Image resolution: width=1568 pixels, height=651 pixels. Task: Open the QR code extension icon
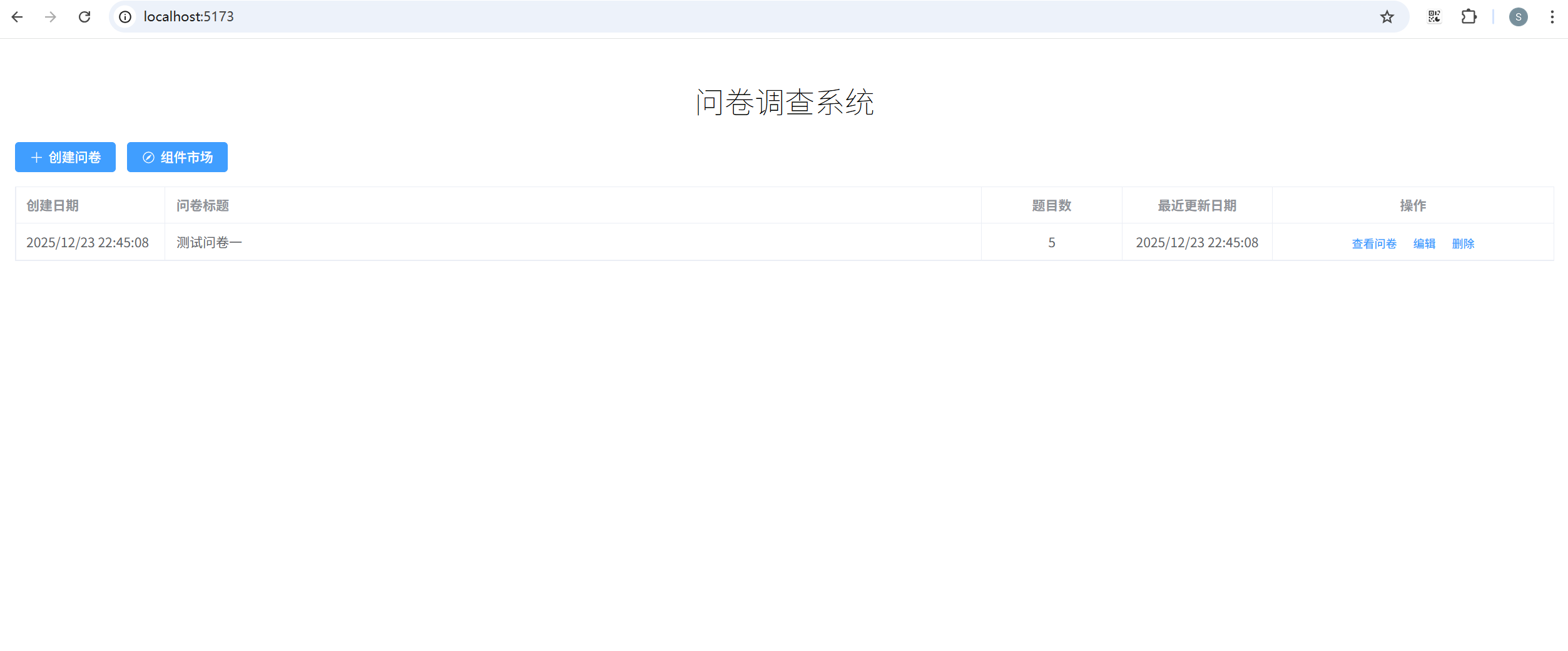1434,17
